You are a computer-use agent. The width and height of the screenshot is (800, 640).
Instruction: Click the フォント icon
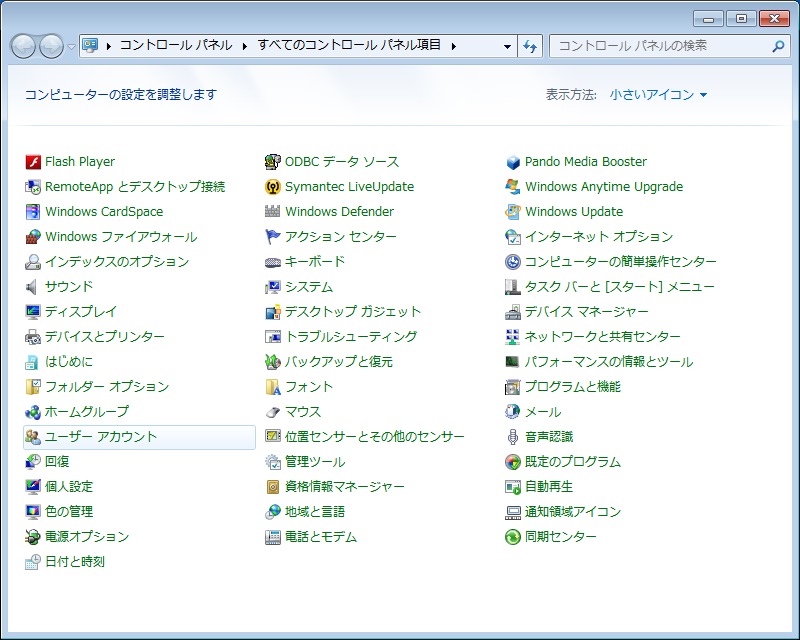(273, 387)
